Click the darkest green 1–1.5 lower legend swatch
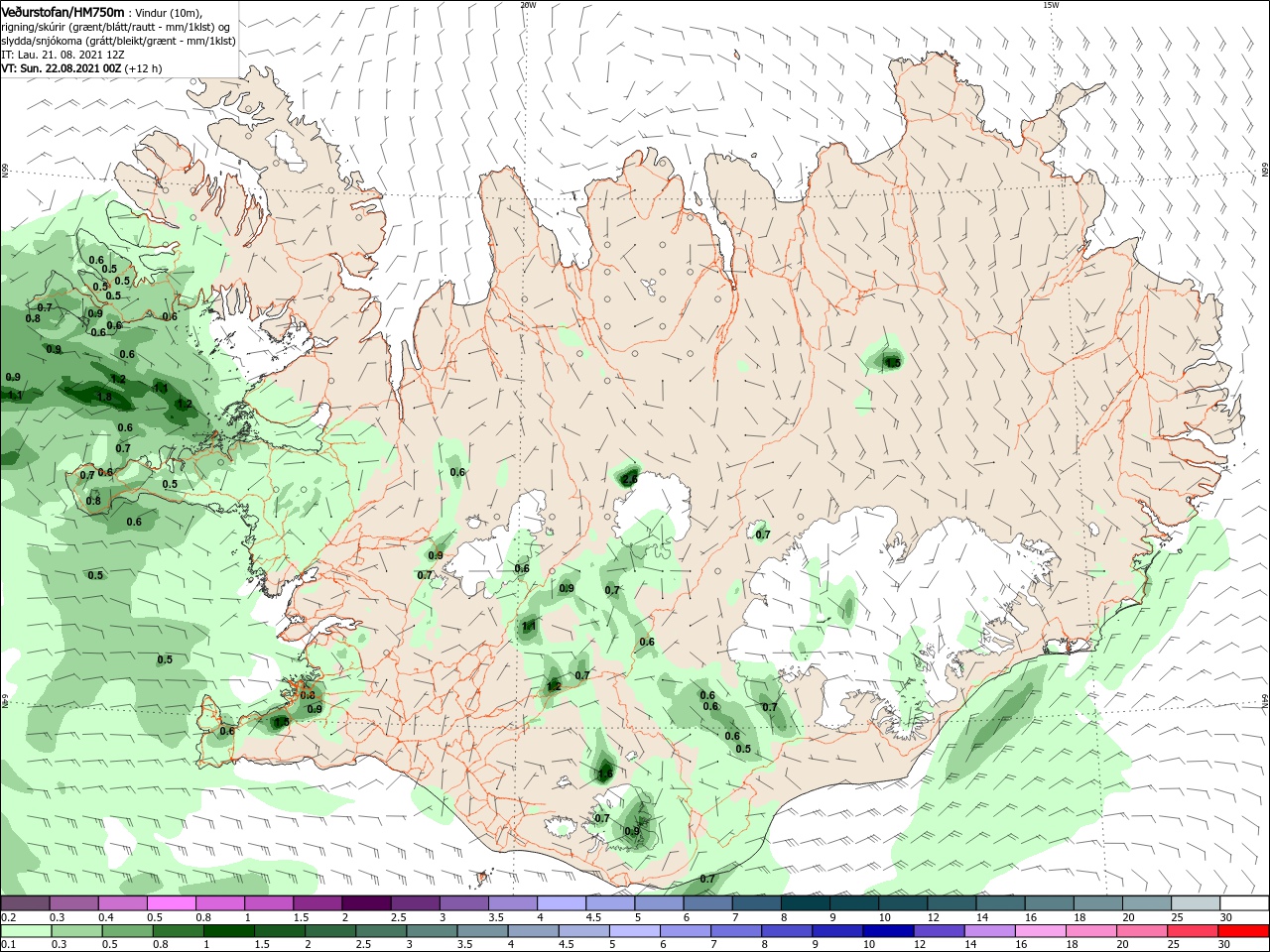 click(x=230, y=931)
